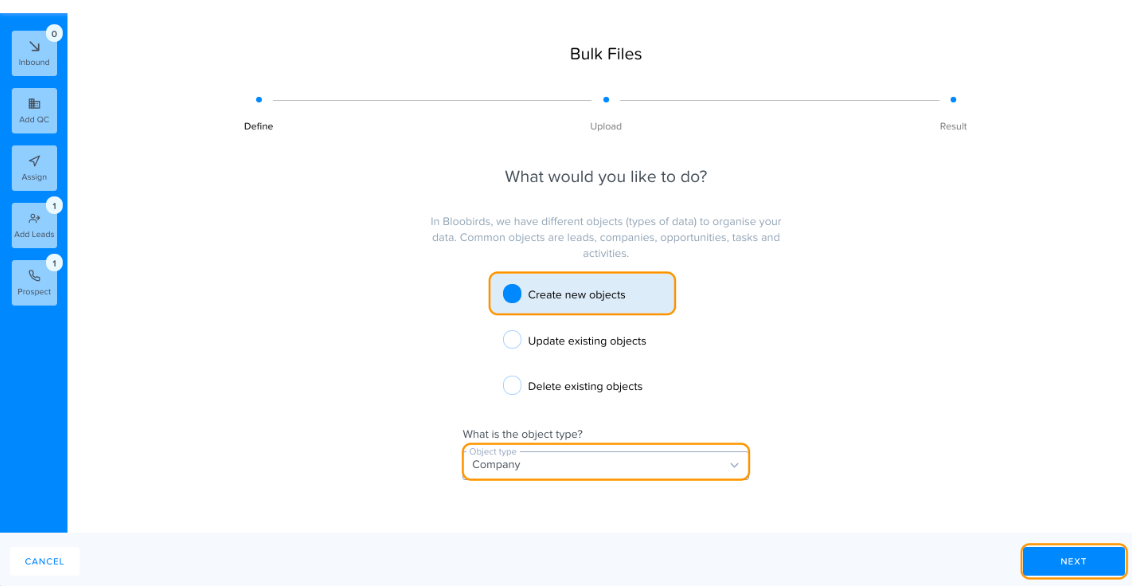Screen dimensions: 1132x586
Task: Click the Add Leads badge showing 1
Action: point(54,206)
